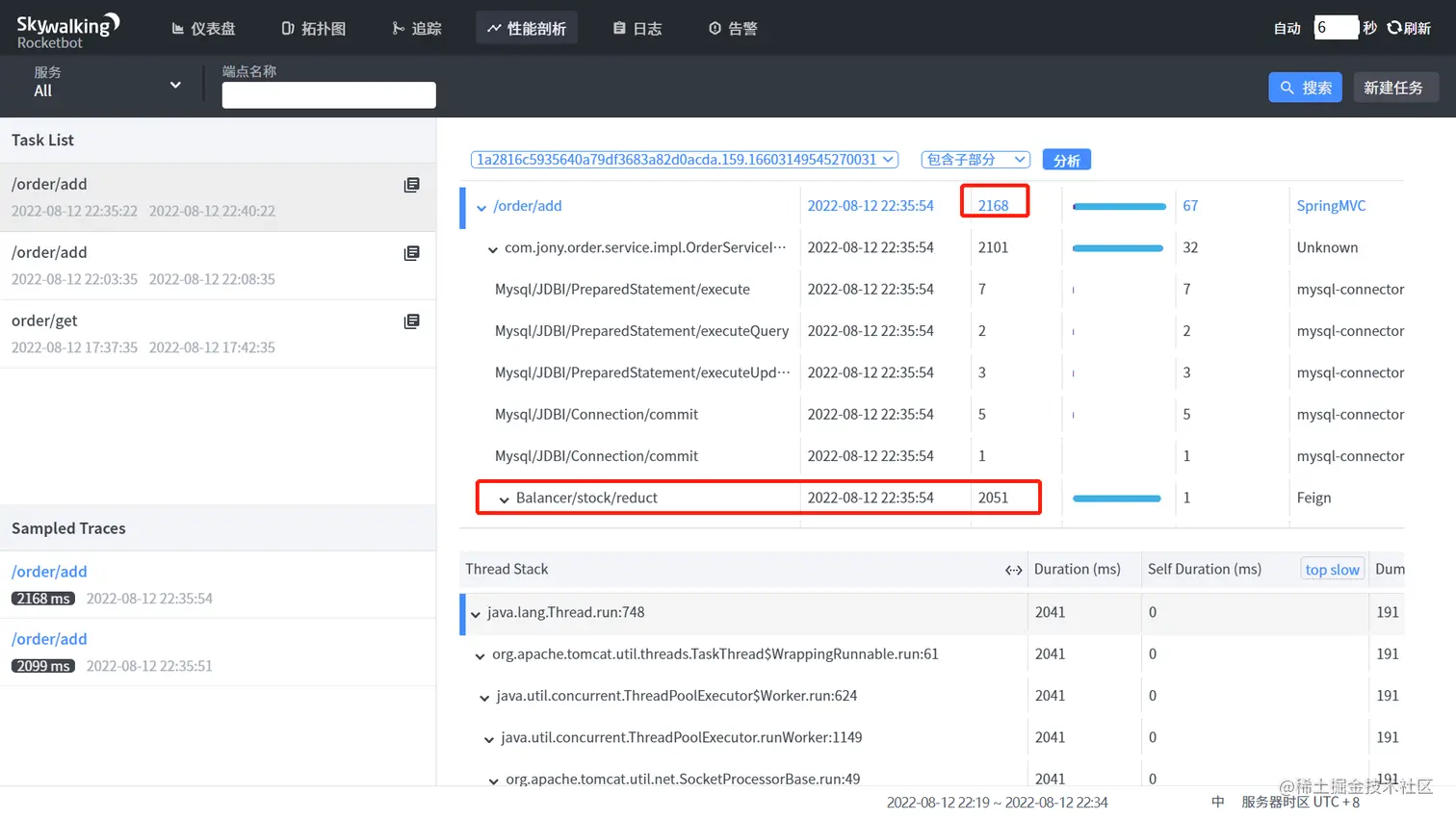Select the Mysql/JDBI/PreparedStatement/executeQuery span row
This screenshot has height=819, width=1456.
932,331
